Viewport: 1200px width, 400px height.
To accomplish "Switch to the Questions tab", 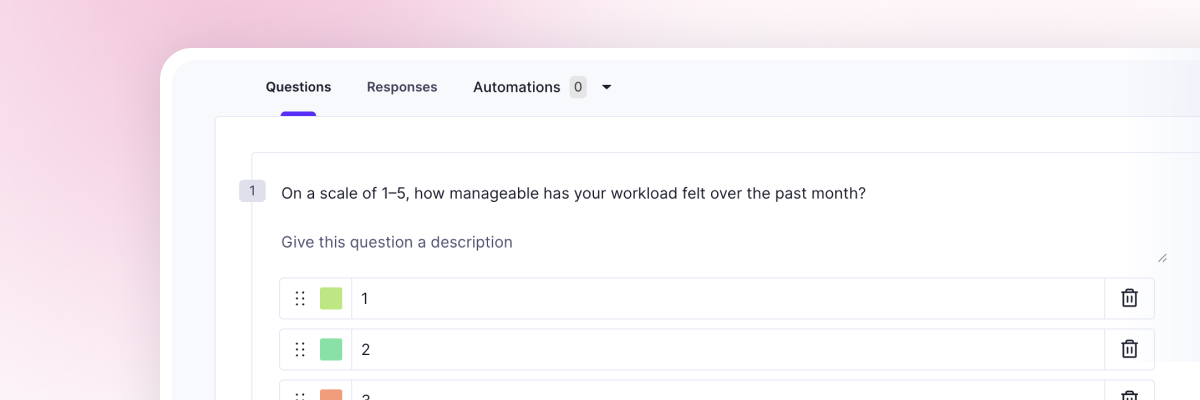I will point(298,87).
